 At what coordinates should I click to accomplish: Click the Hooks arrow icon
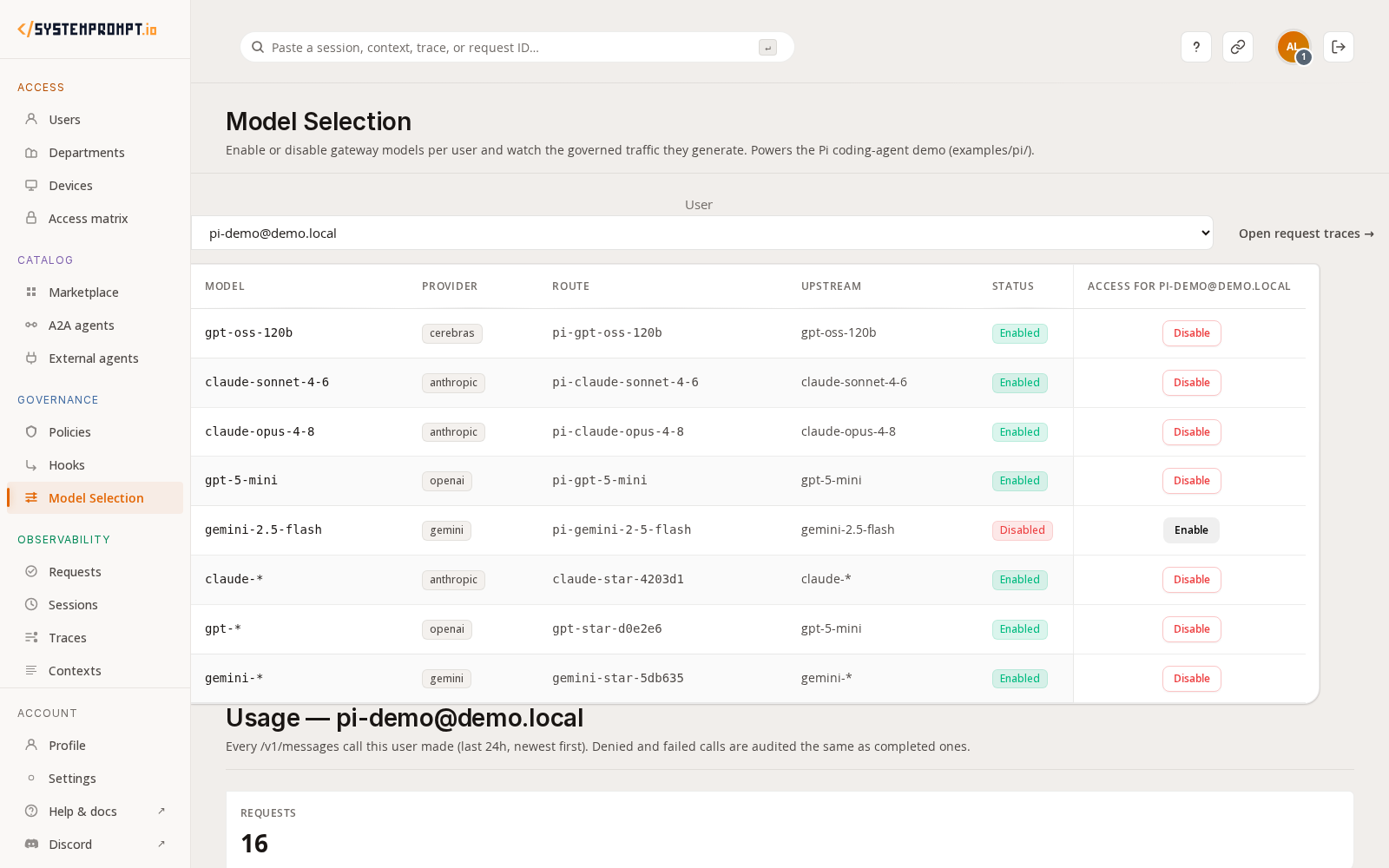pyautogui.click(x=31, y=464)
